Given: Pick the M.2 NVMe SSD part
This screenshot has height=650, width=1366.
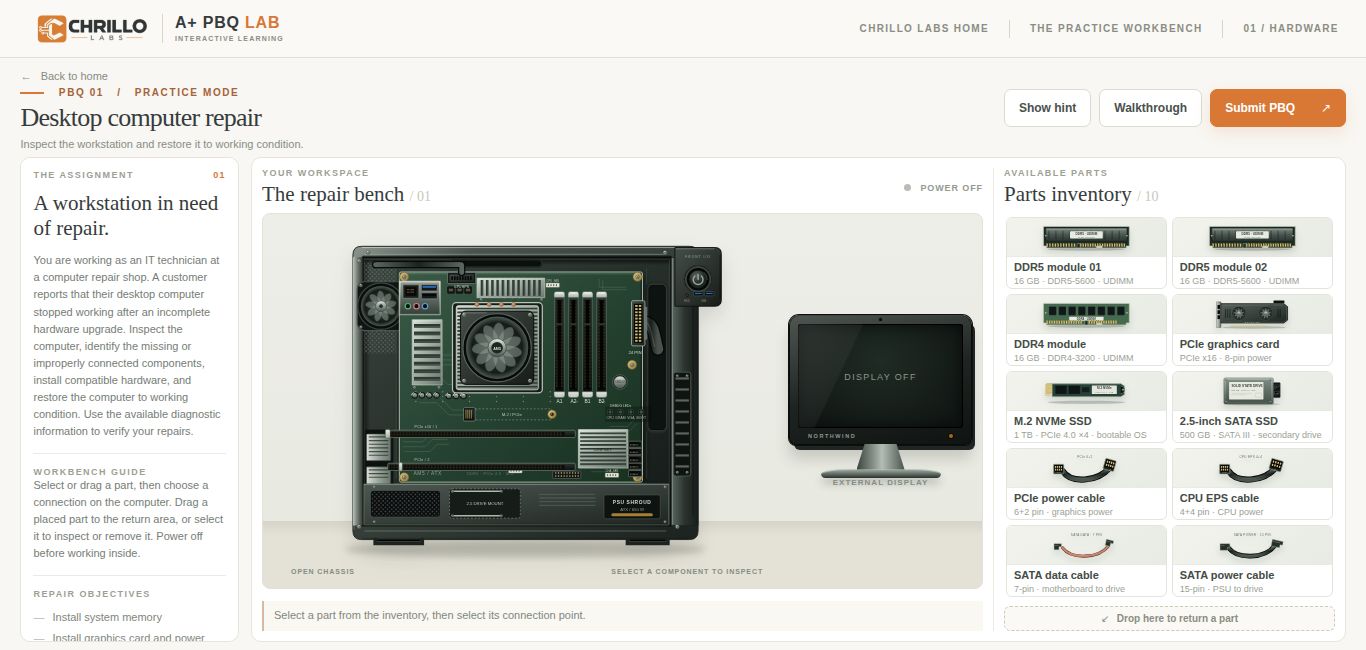Looking at the screenshot, I should pyautogui.click(x=1086, y=407).
